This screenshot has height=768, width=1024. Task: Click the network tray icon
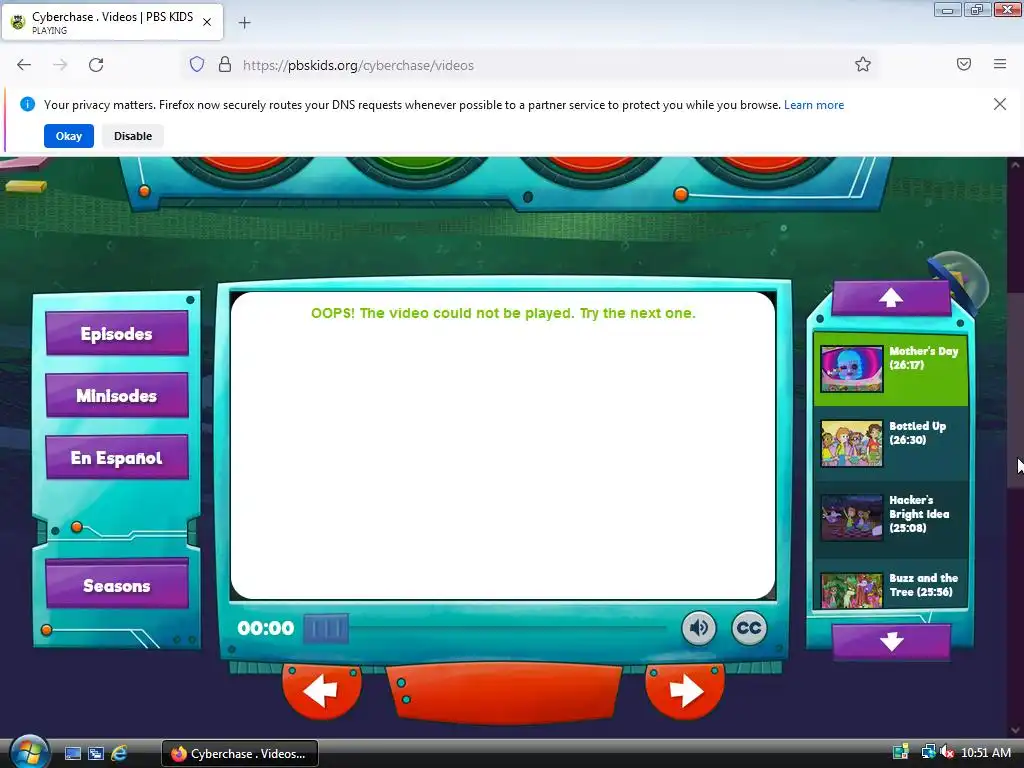coord(927,752)
